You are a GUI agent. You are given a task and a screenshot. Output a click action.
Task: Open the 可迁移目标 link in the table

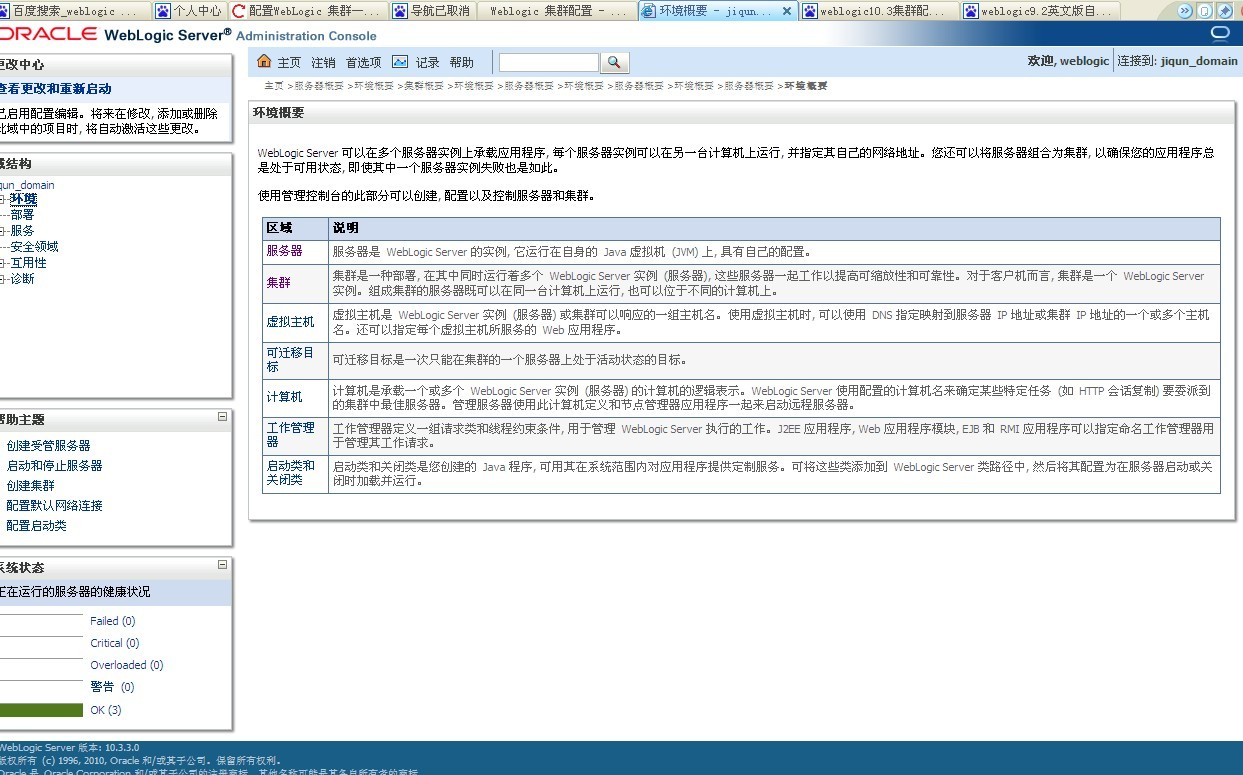pos(290,360)
